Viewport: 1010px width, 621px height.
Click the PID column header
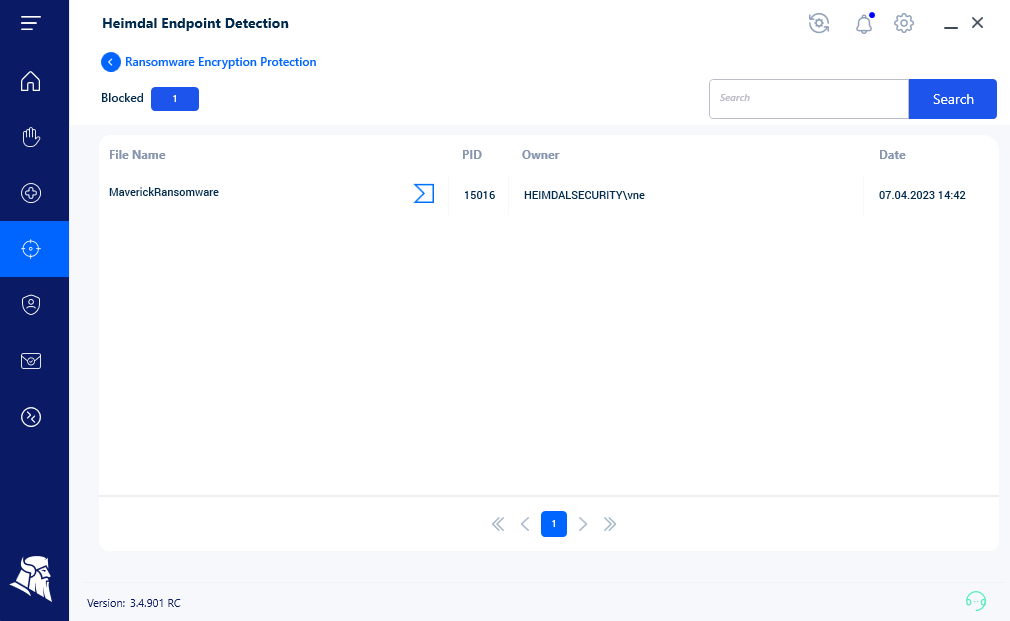pos(472,155)
